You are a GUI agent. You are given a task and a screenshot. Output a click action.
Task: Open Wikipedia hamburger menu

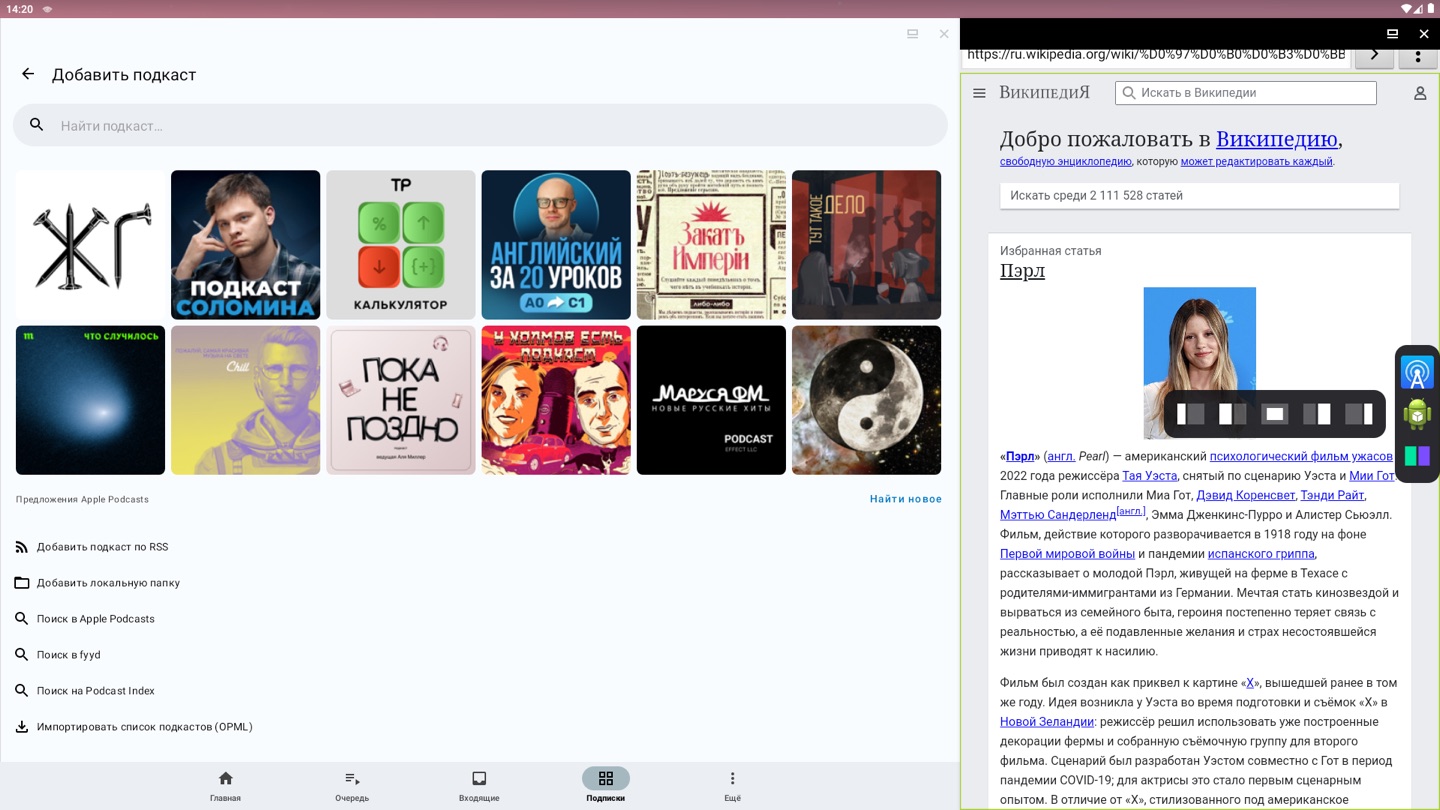pyautogui.click(x=979, y=93)
